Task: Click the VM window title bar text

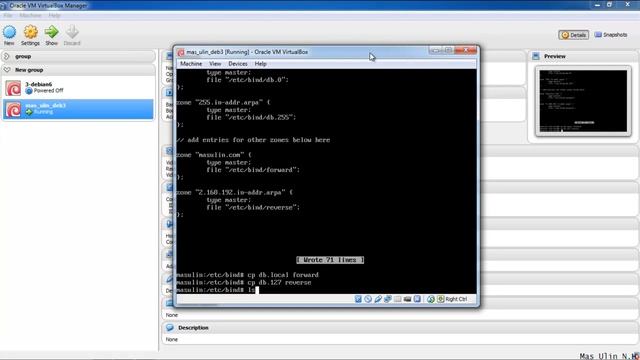Action: pyautogui.click(x=247, y=52)
